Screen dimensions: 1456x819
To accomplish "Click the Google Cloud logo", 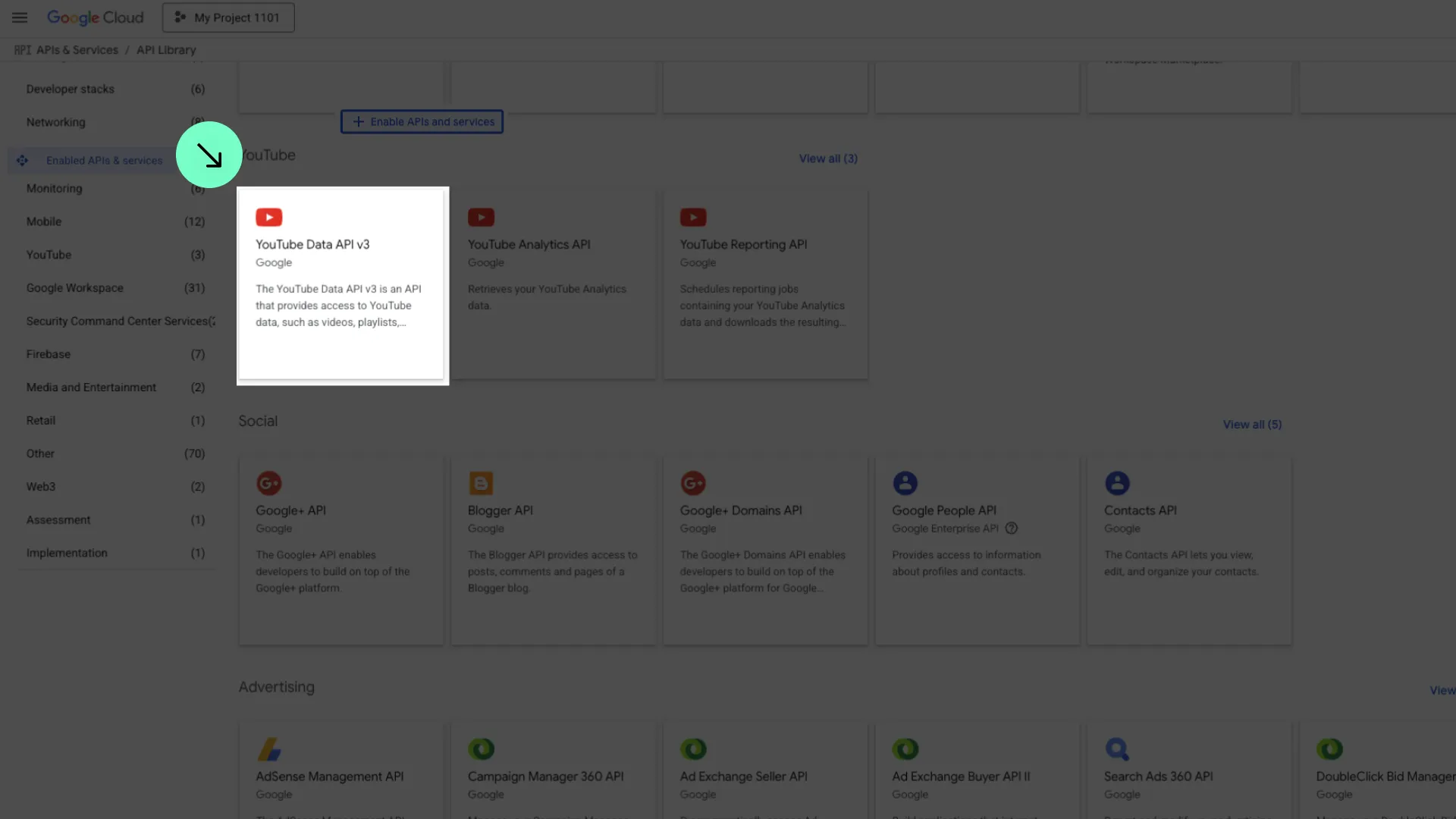I will tap(95, 17).
